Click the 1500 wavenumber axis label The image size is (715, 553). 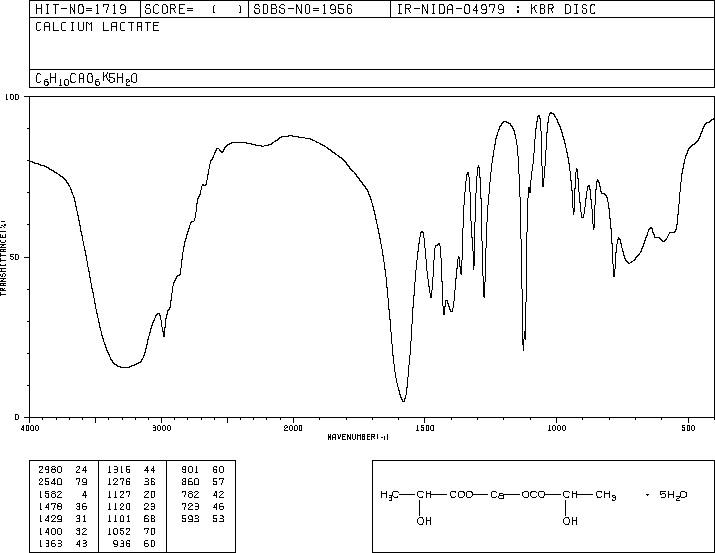click(425, 428)
